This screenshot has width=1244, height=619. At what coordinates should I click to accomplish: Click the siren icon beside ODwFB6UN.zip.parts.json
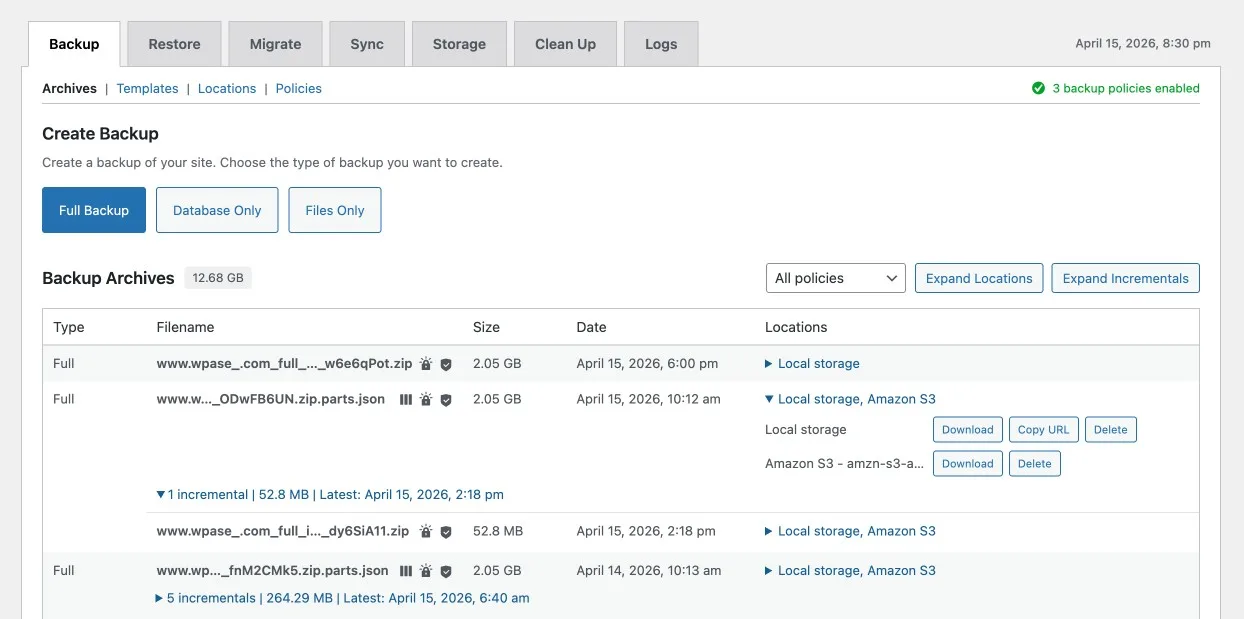pyautogui.click(x=426, y=400)
